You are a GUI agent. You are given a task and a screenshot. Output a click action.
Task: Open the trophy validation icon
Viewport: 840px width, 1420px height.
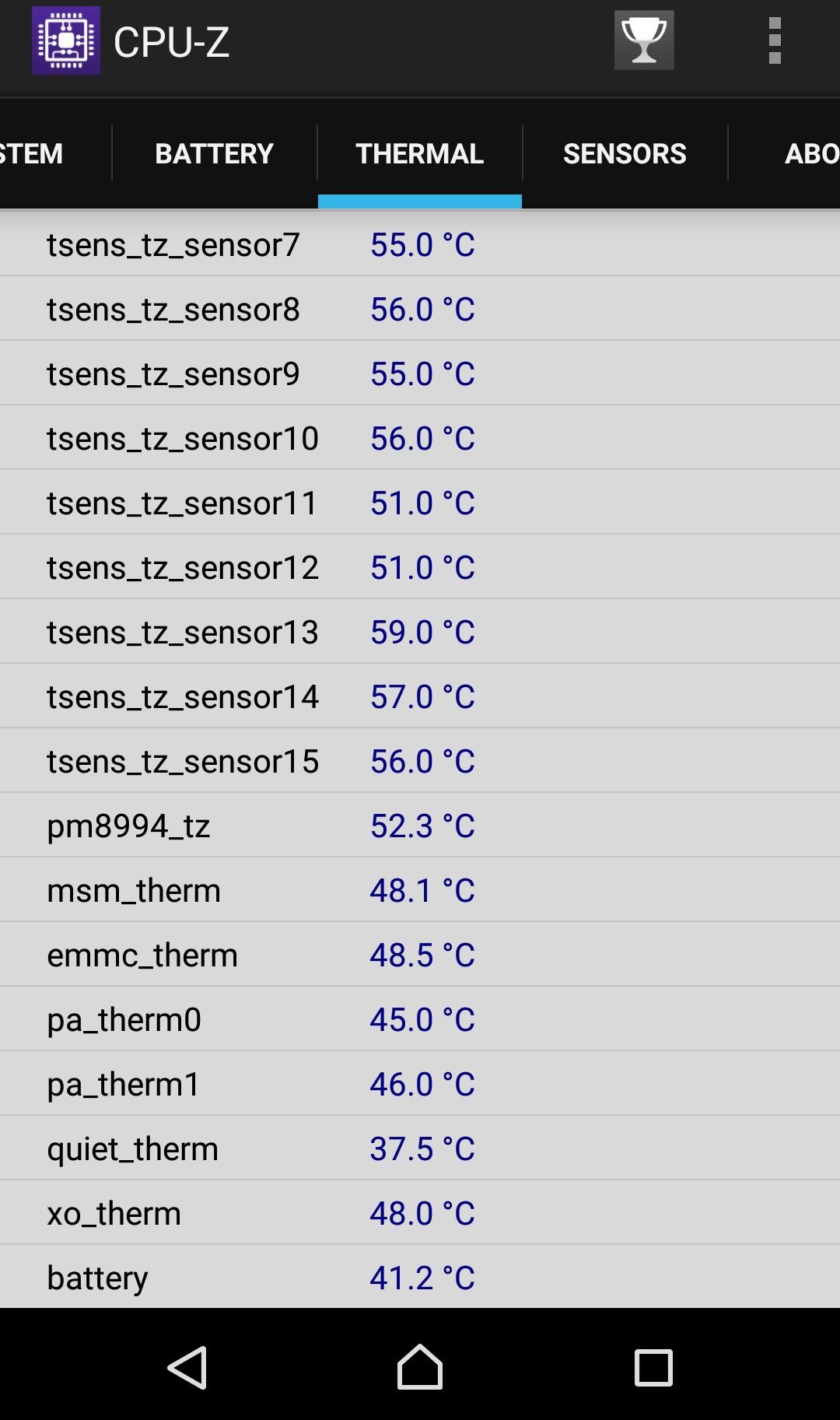pyautogui.click(x=644, y=40)
